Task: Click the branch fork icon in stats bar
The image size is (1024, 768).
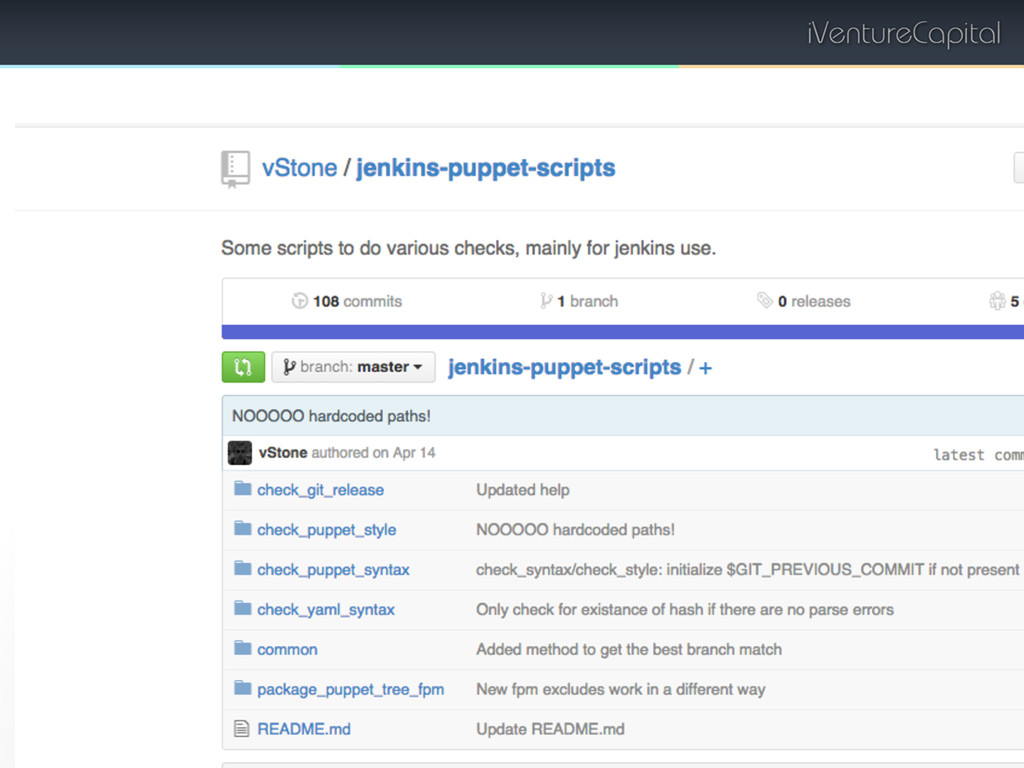Action: (546, 301)
